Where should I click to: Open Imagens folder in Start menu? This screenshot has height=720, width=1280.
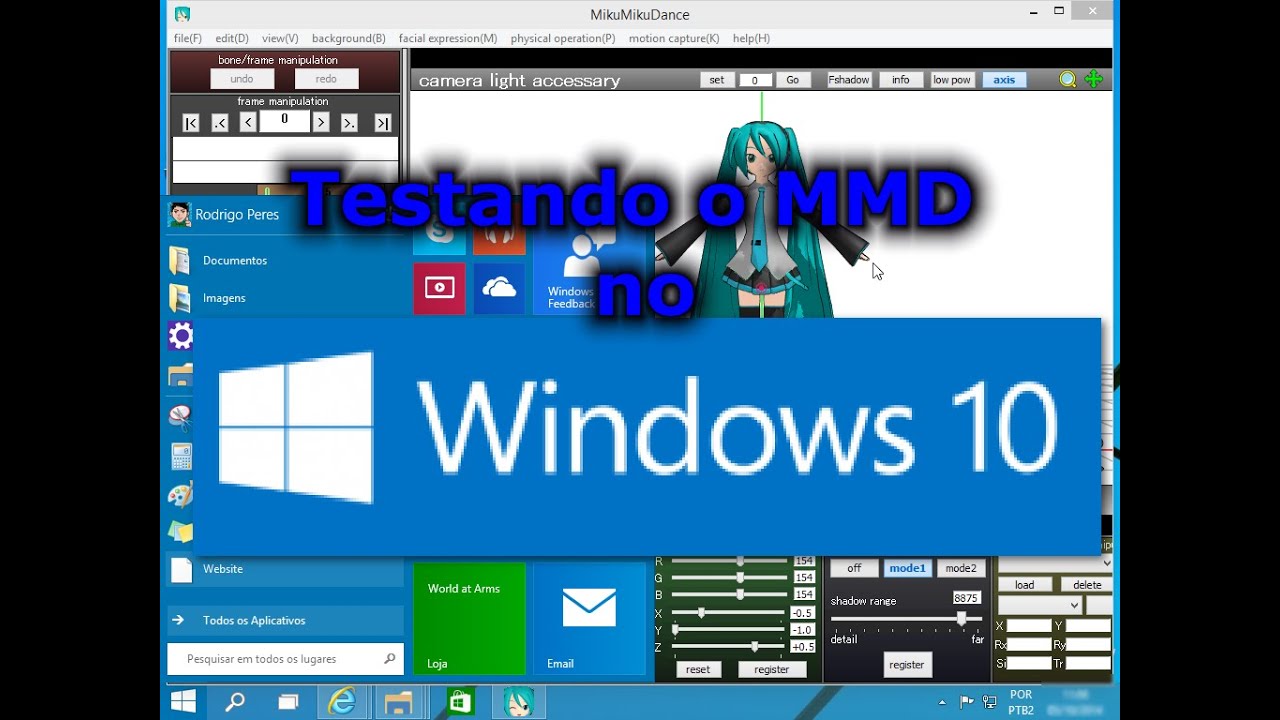tap(284, 298)
